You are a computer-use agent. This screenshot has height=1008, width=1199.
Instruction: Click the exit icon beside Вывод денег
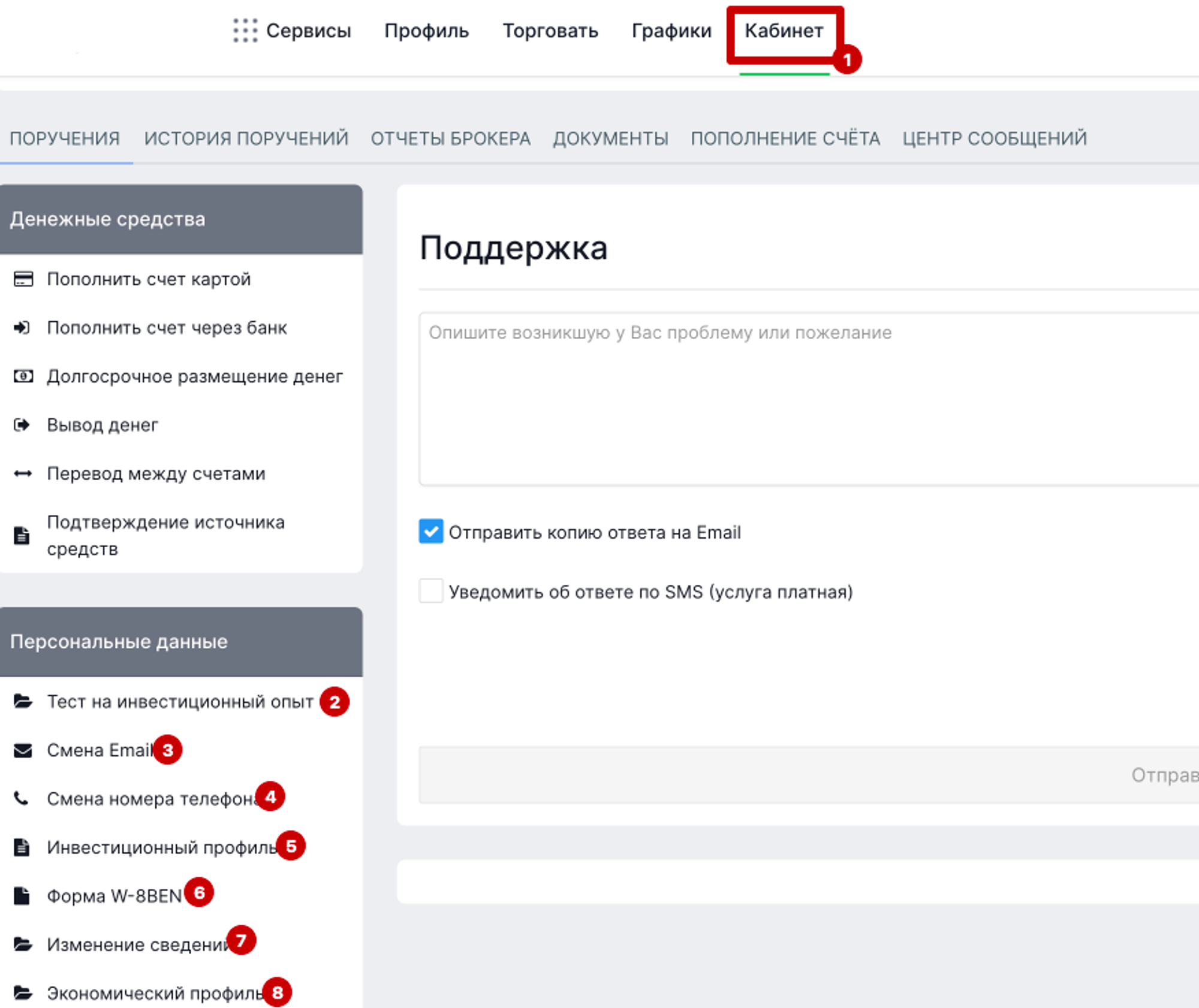22,425
